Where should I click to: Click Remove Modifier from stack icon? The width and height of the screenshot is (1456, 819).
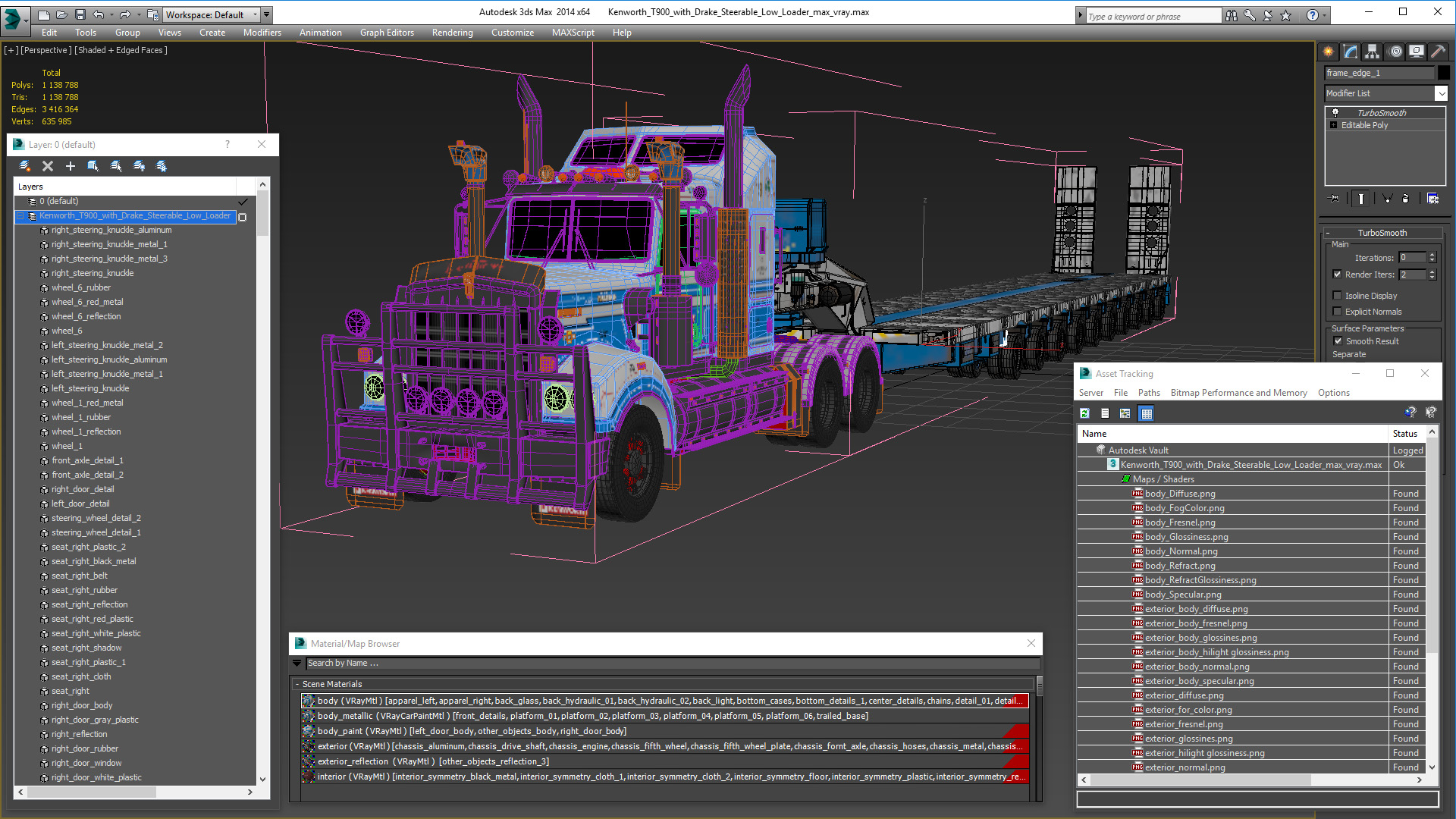(1406, 199)
